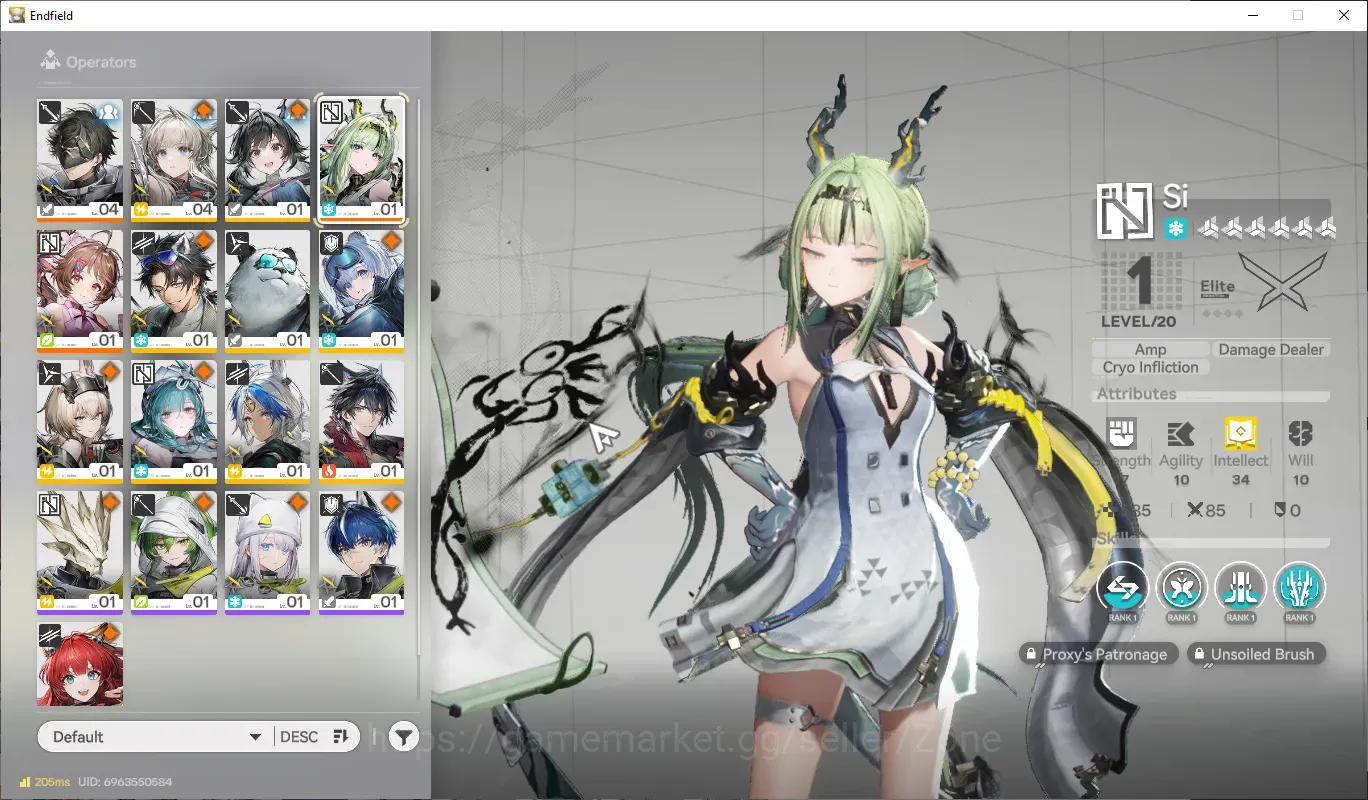Select the highlighted Intellect attribute icon

click(1241, 434)
